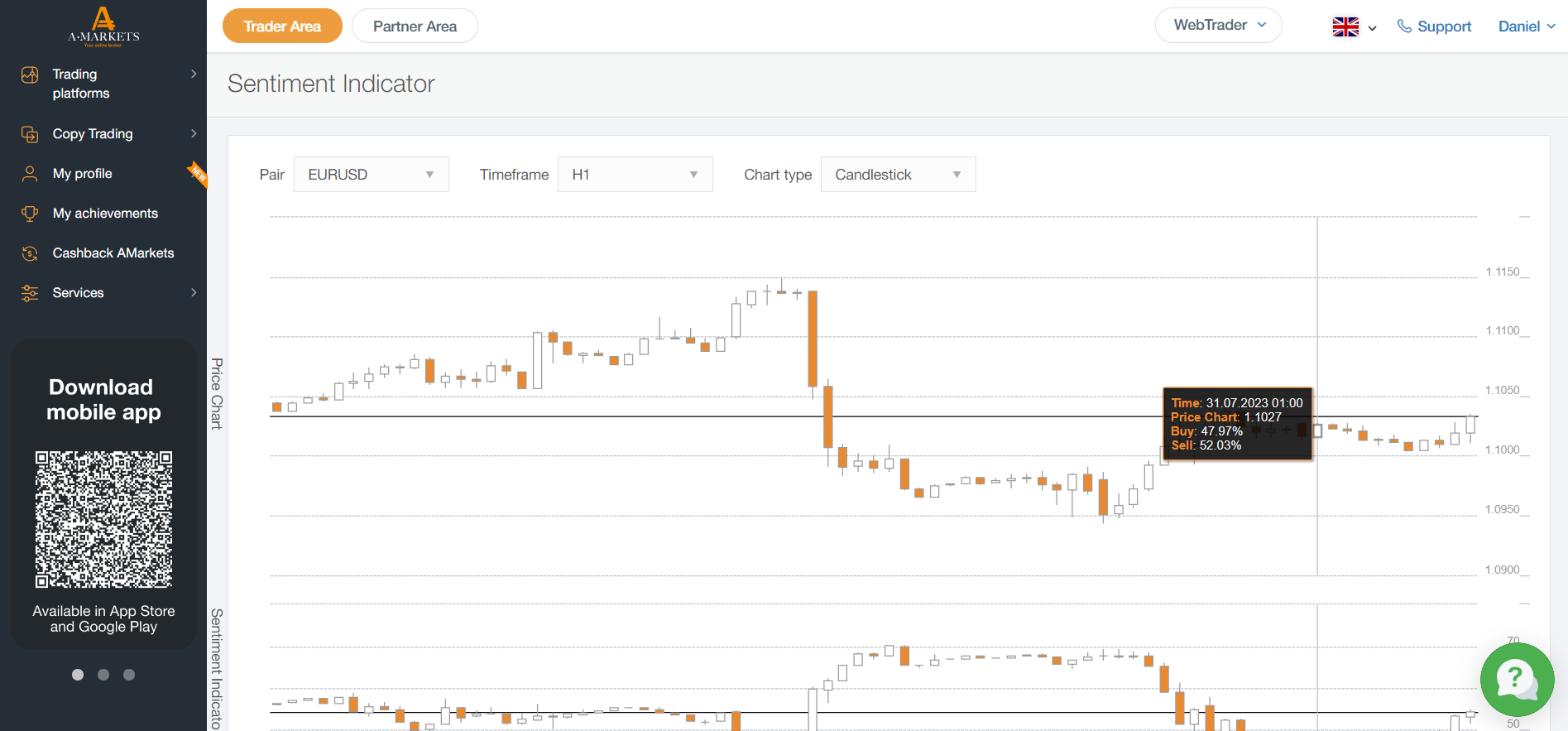Click the 1.1150 price axis label
The width and height of the screenshot is (1568, 731).
click(1503, 272)
